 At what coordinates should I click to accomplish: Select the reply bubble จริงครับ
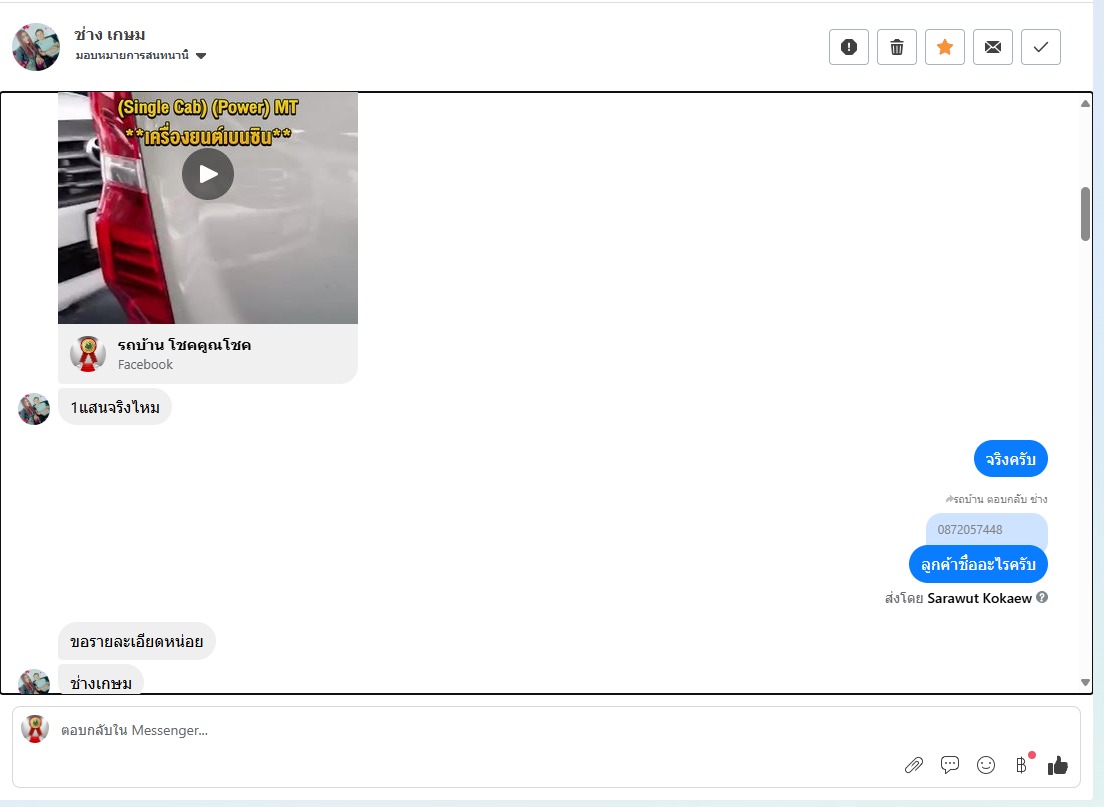coord(1010,459)
